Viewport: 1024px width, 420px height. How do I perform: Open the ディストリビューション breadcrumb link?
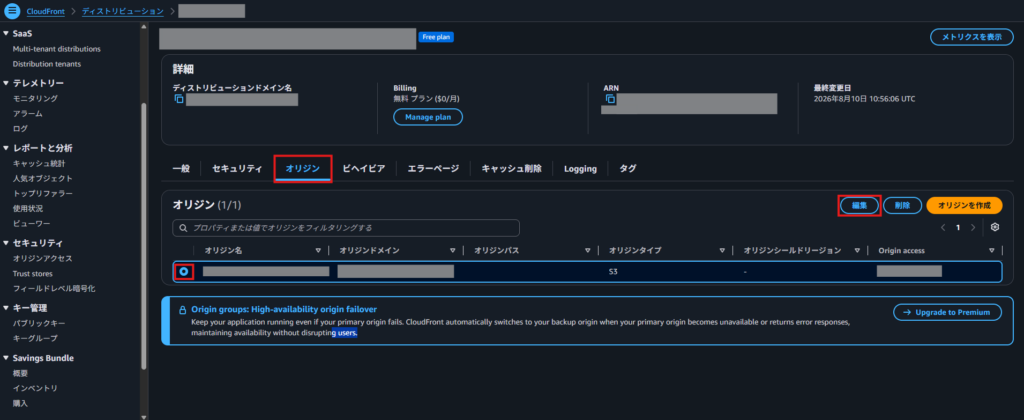123,11
